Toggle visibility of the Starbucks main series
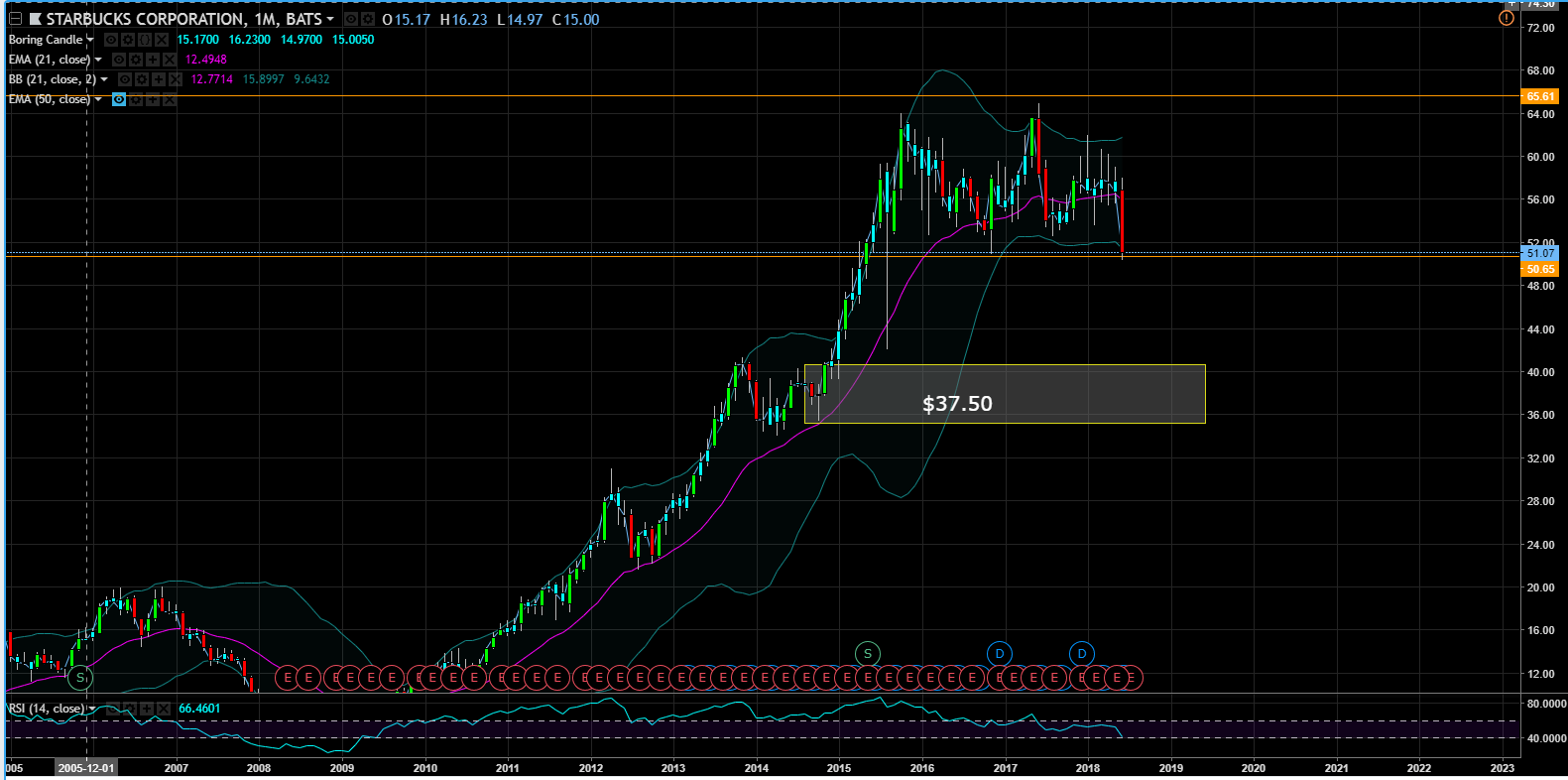Image resolution: width=1568 pixels, height=780 pixels. pos(351,19)
